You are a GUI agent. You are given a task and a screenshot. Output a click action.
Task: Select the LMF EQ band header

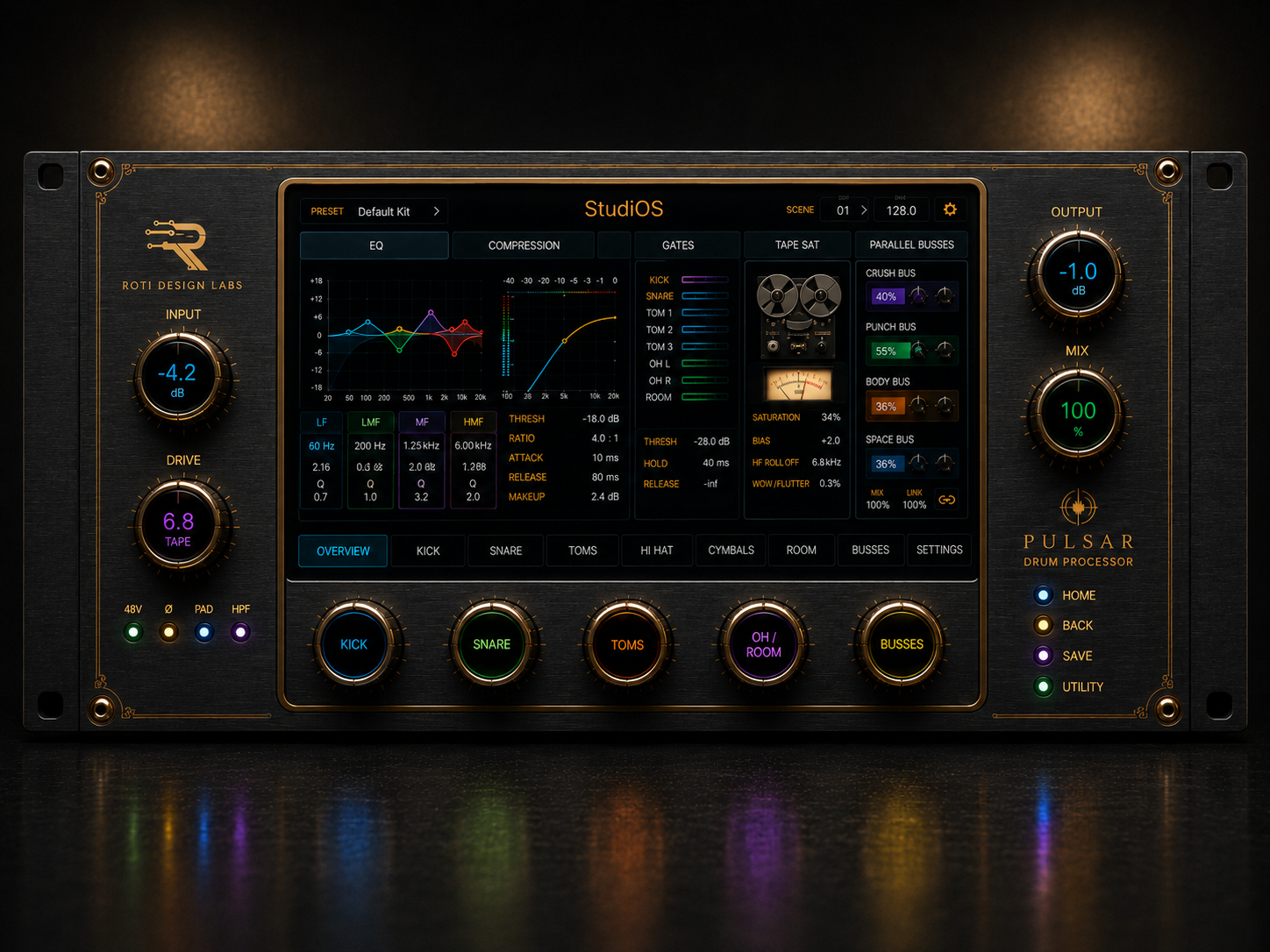click(371, 422)
